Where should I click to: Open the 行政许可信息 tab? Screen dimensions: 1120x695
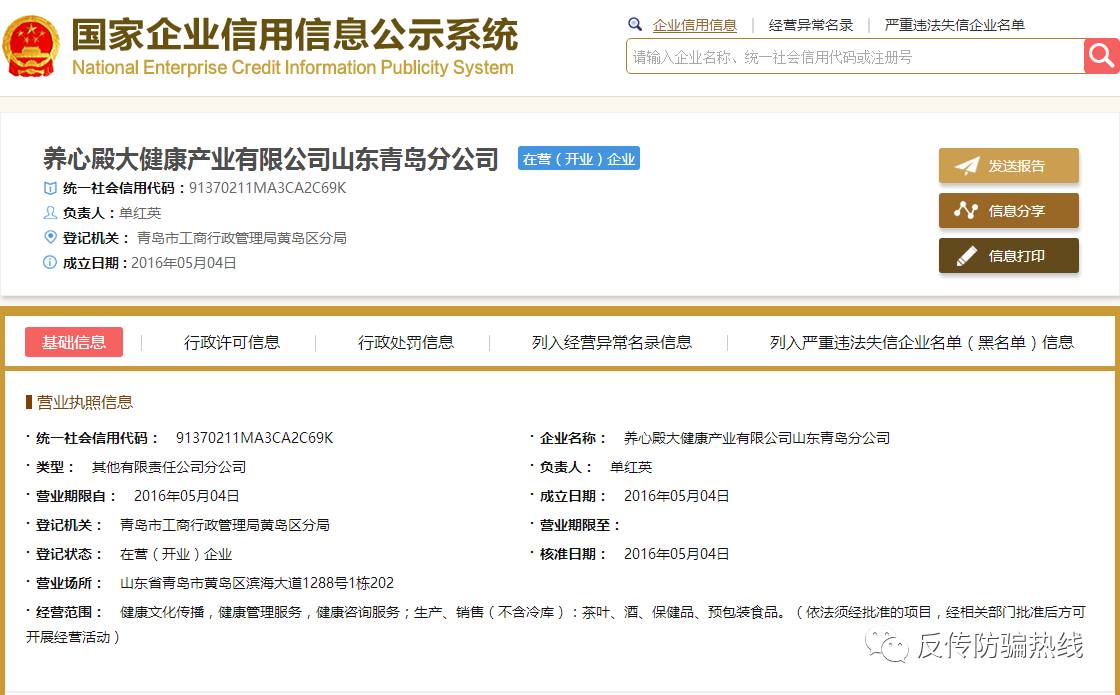pyautogui.click(x=231, y=342)
